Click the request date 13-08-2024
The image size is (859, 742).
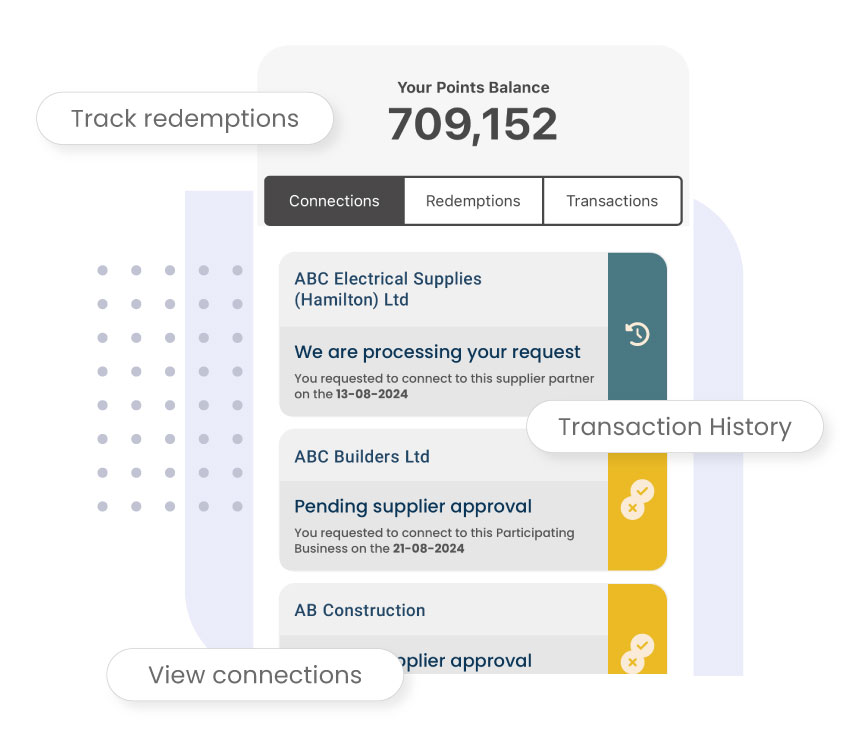(372, 394)
